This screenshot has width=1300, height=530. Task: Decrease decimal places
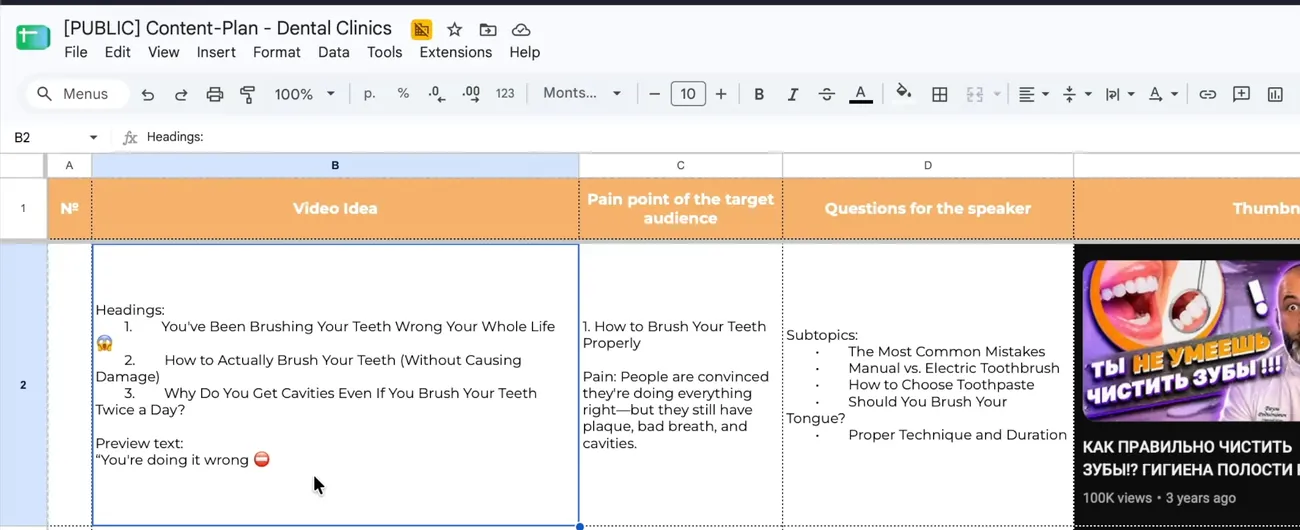[x=436, y=94]
